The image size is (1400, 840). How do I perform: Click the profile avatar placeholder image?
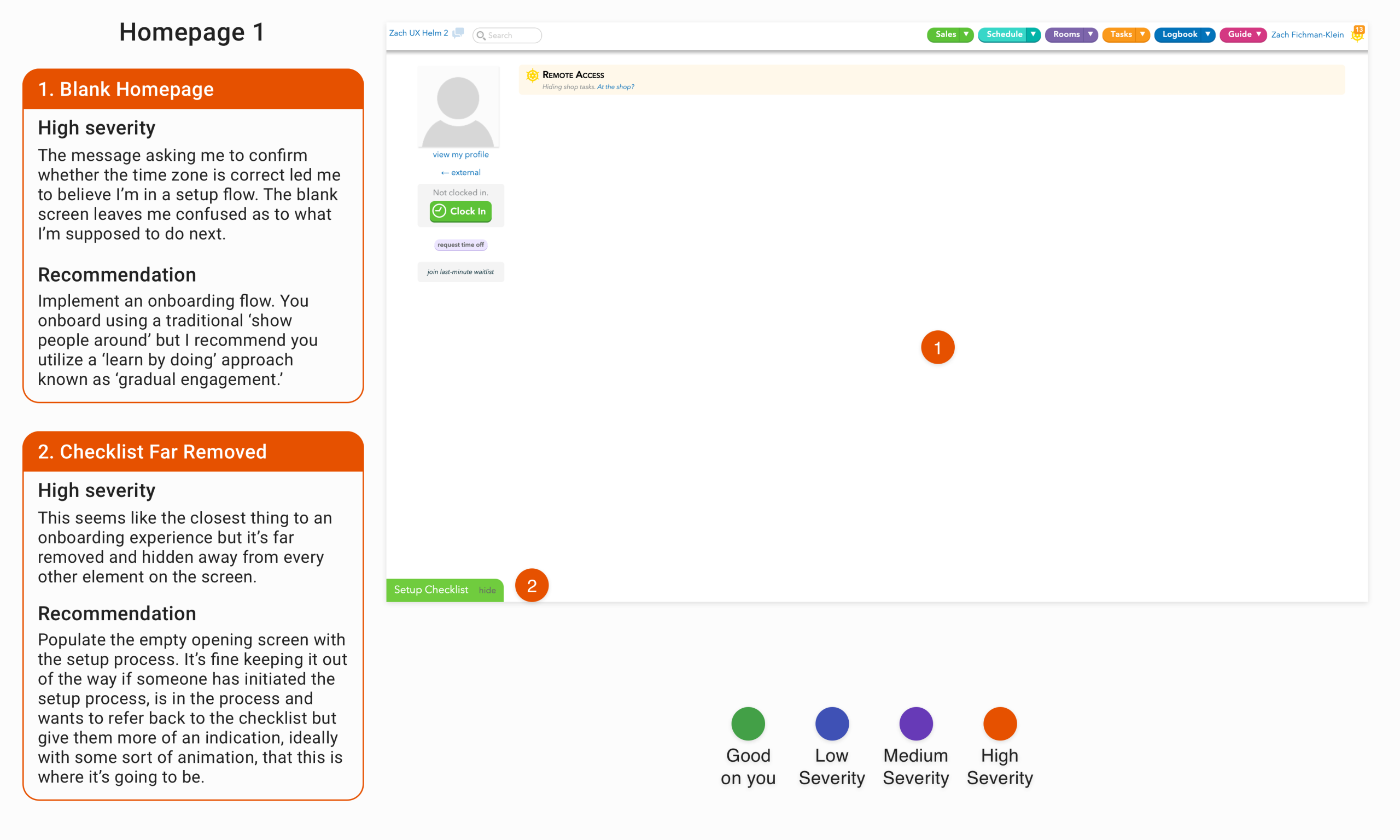click(x=458, y=107)
